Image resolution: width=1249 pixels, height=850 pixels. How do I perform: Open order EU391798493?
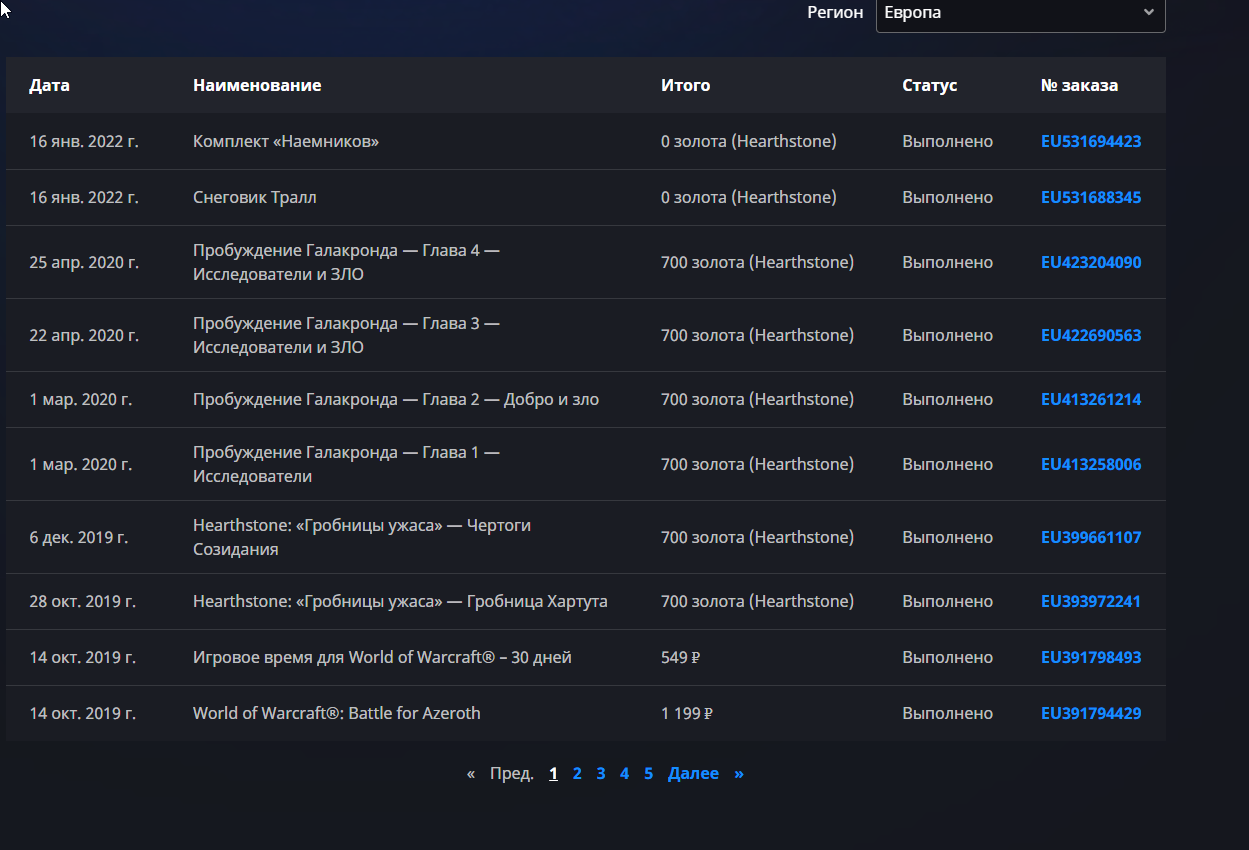1091,658
